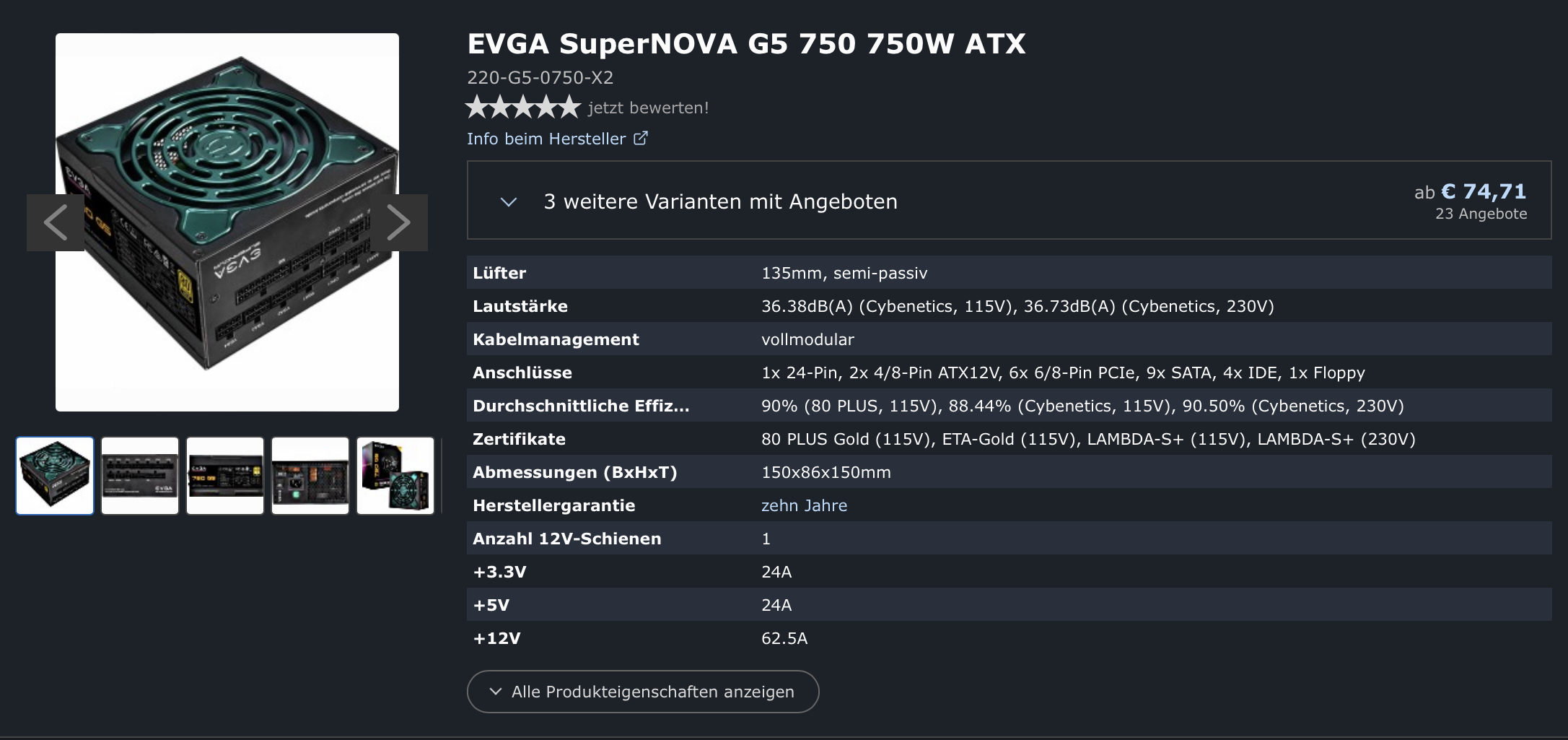Click the external link icon beside Hersteller
This screenshot has width=1568, height=740.
click(x=640, y=138)
